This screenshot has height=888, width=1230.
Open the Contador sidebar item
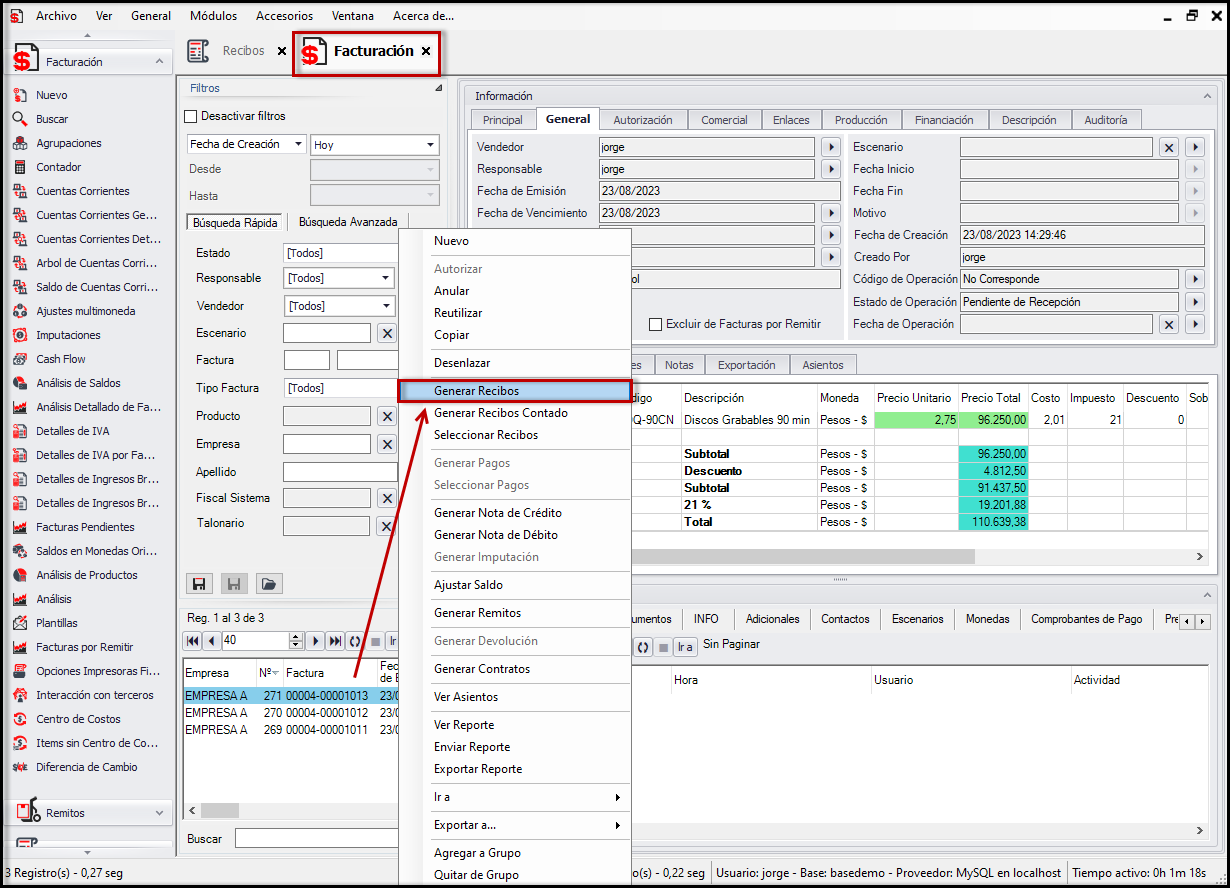click(58, 167)
